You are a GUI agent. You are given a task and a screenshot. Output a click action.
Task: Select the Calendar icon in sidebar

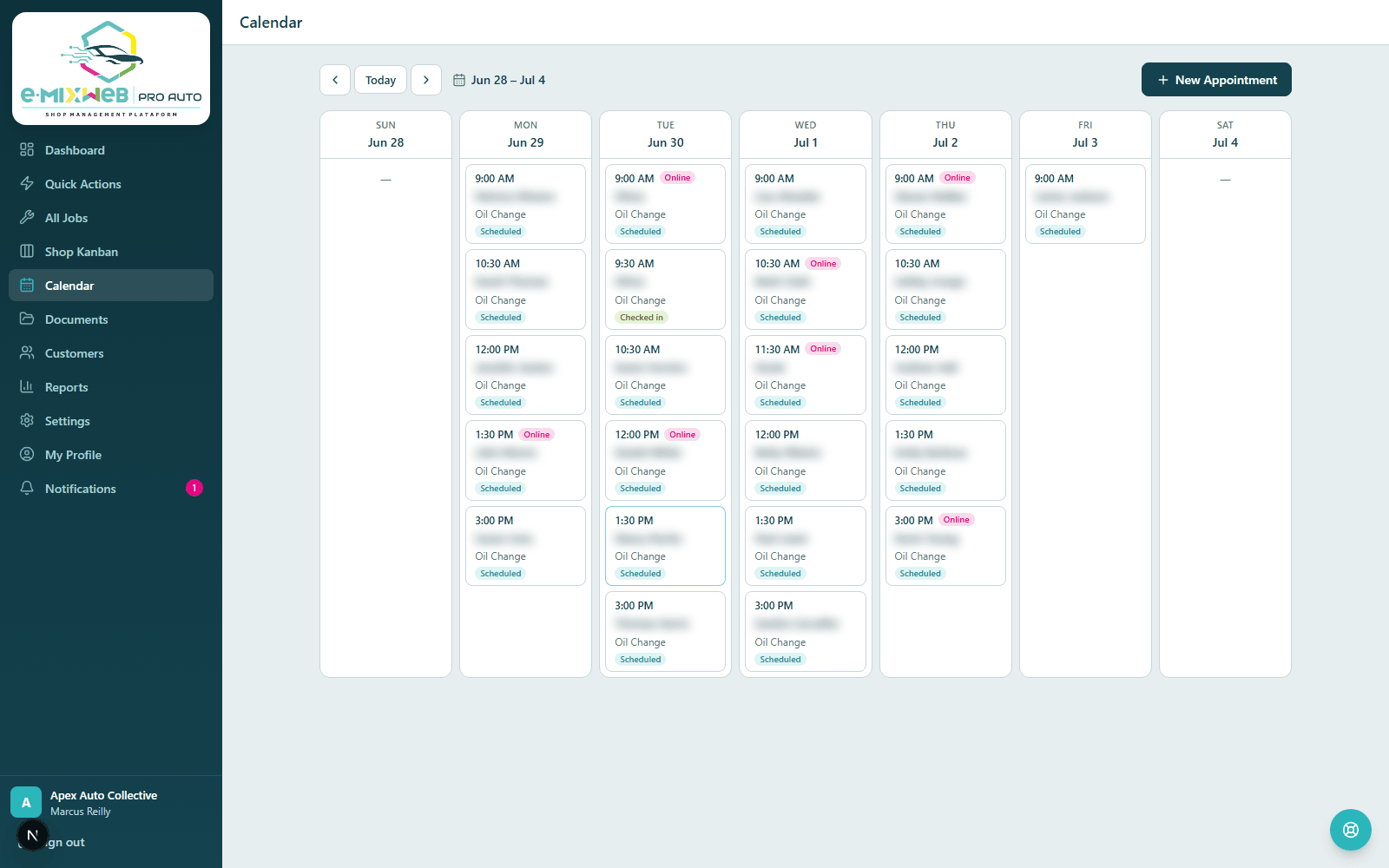coord(27,286)
